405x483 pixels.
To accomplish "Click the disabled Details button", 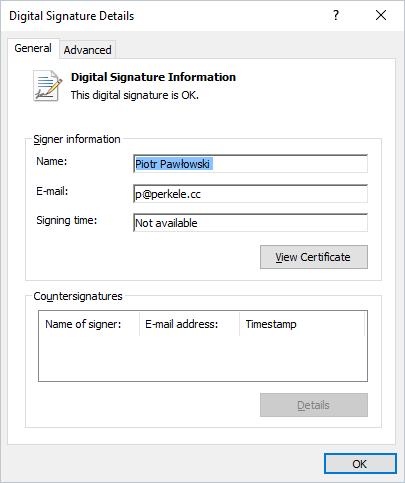I will coord(314,405).
